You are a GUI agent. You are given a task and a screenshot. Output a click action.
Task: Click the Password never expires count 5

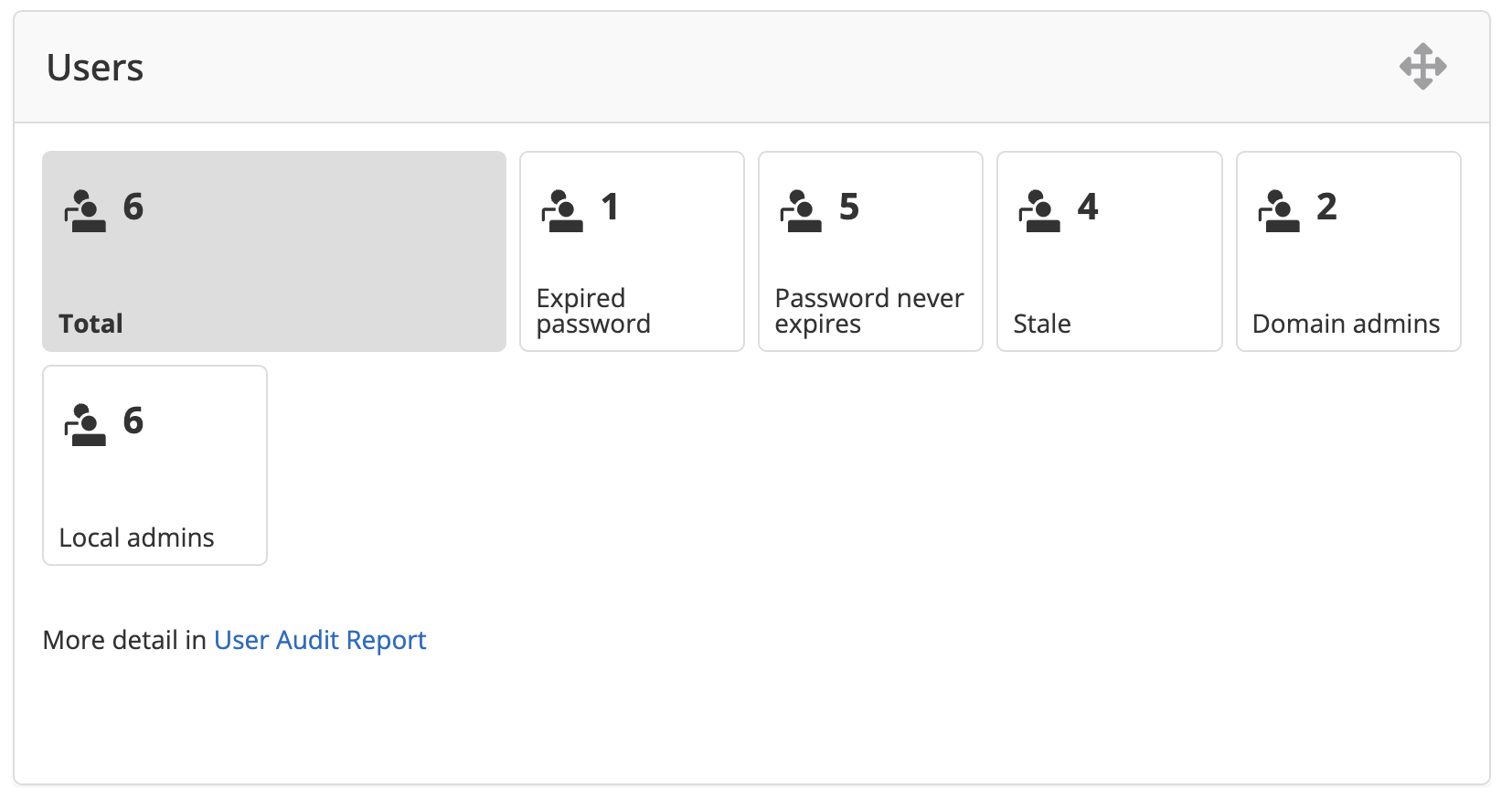849,208
